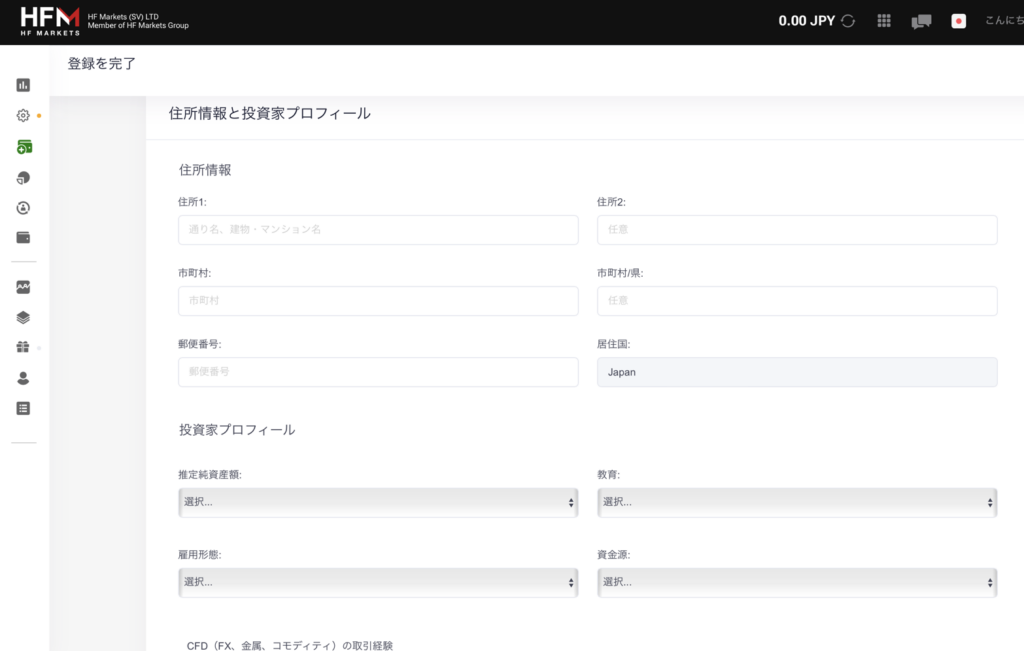Open the withdrawal coins icon in sidebar
Screen dimensions: 1024x651
tap(23, 178)
